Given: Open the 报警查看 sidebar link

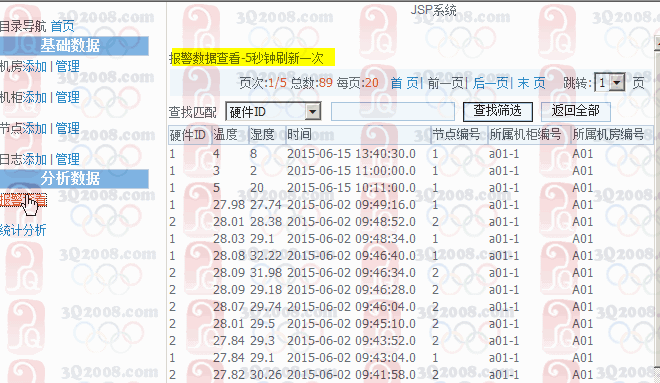Looking at the screenshot, I should tap(24, 200).
